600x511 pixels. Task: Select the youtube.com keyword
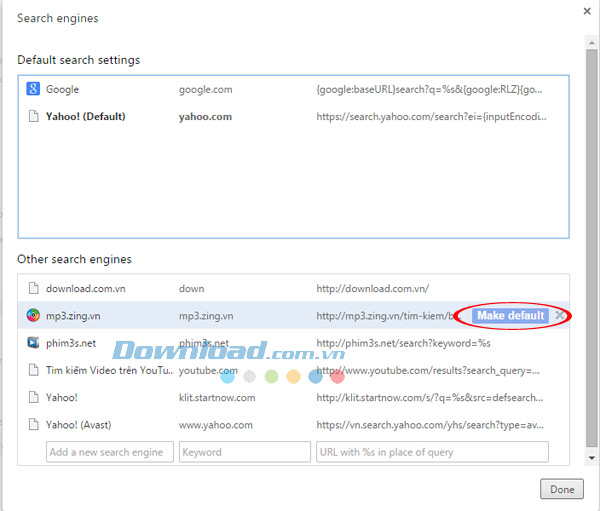tap(208, 371)
